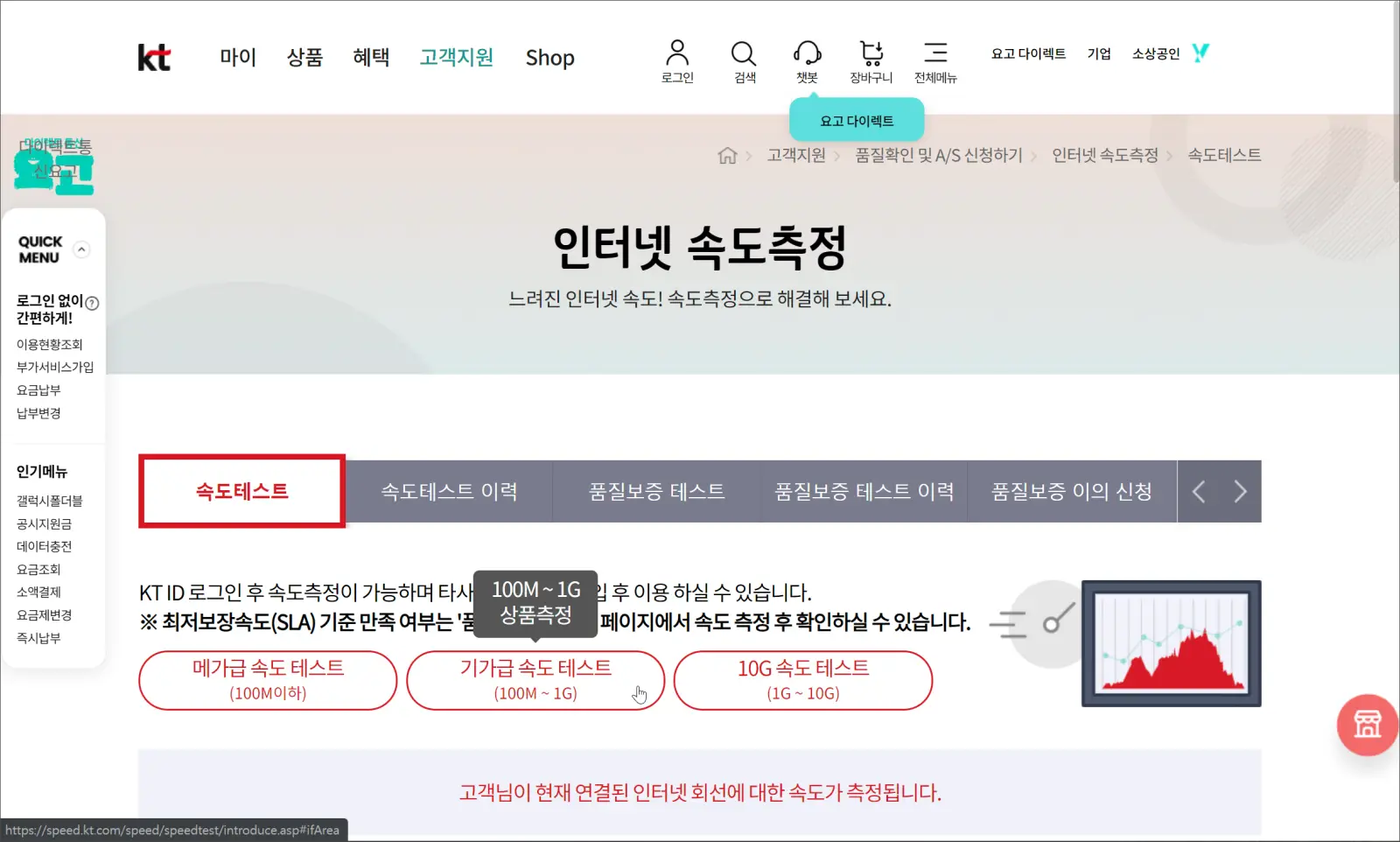
Task: Click the speed graph thumbnail image
Action: (x=1171, y=643)
